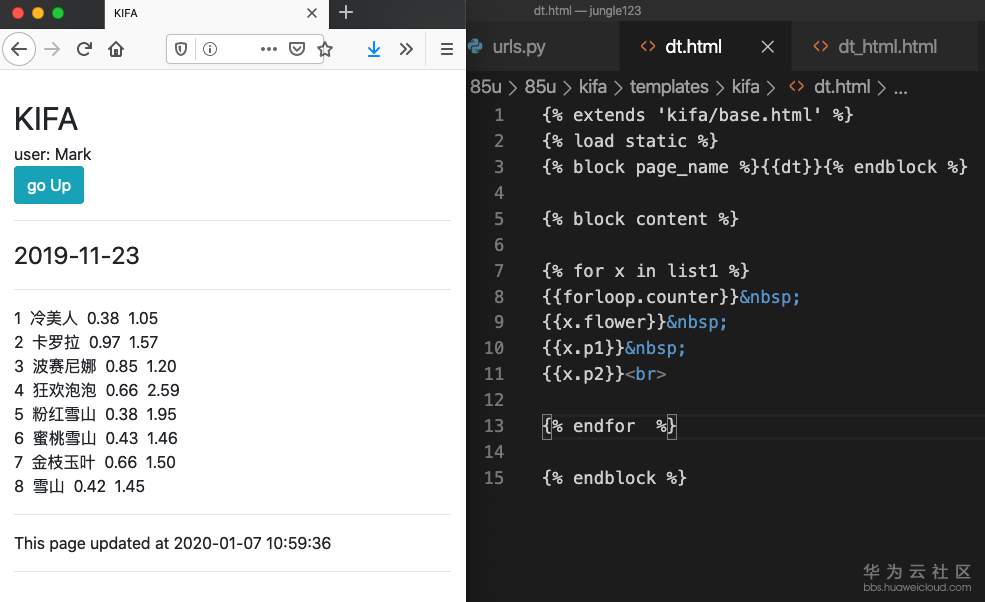Expand more toolbar tools chevrons
Image resolution: width=985 pixels, height=602 pixels.
coord(406,49)
